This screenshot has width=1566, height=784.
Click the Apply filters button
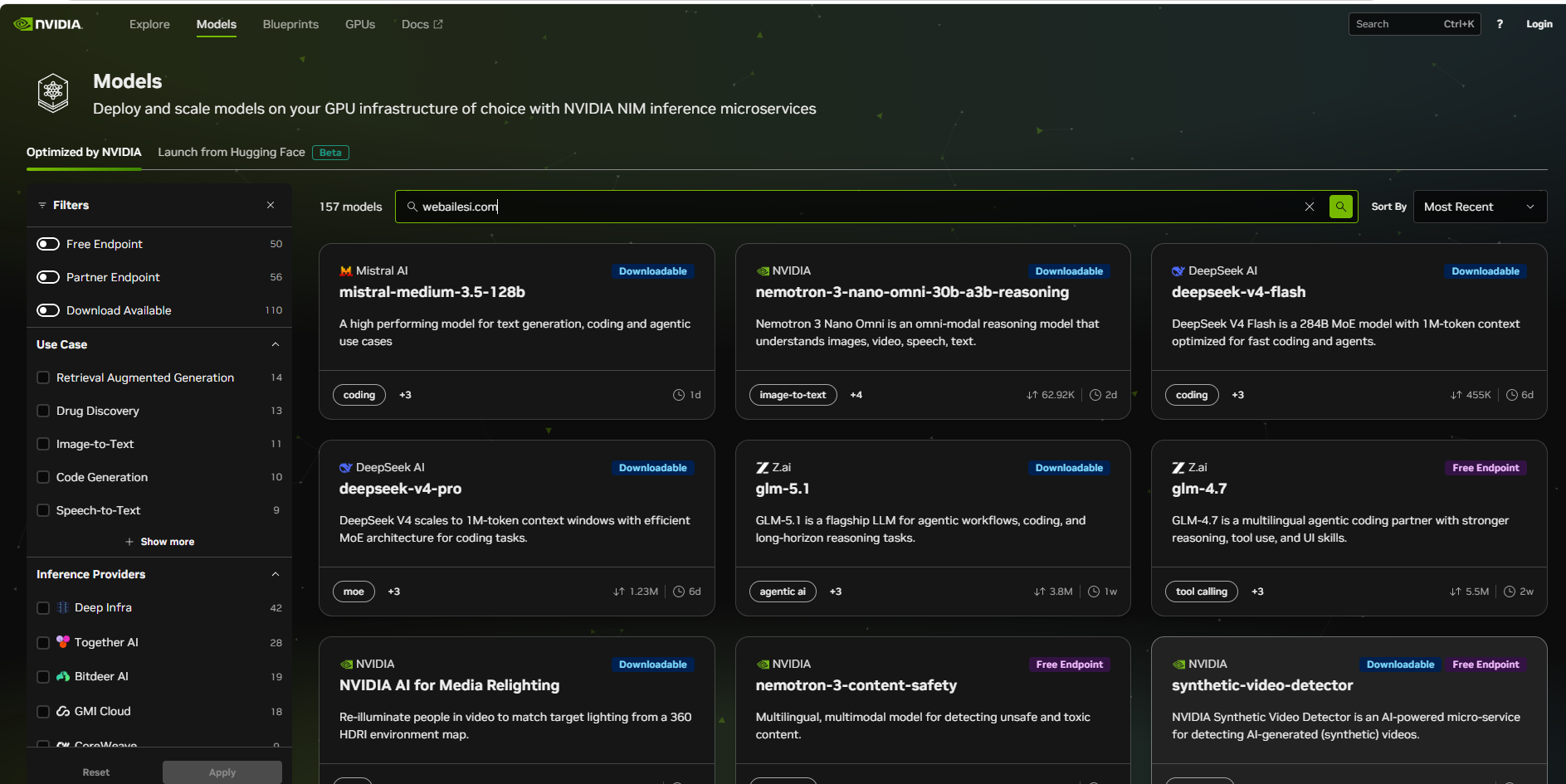pyautogui.click(x=222, y=772)
